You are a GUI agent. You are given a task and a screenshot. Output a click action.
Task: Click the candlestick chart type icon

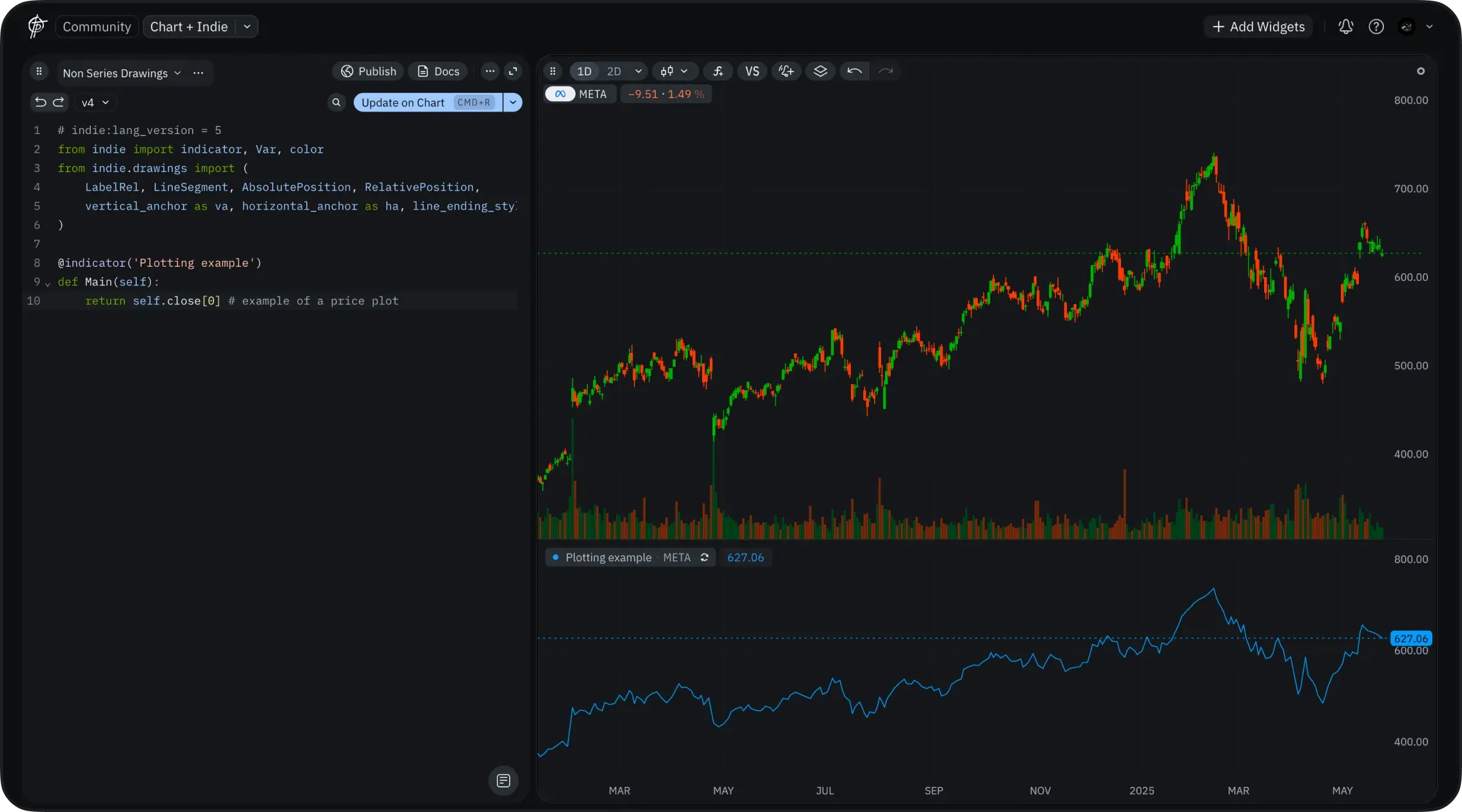coord(667,72)
